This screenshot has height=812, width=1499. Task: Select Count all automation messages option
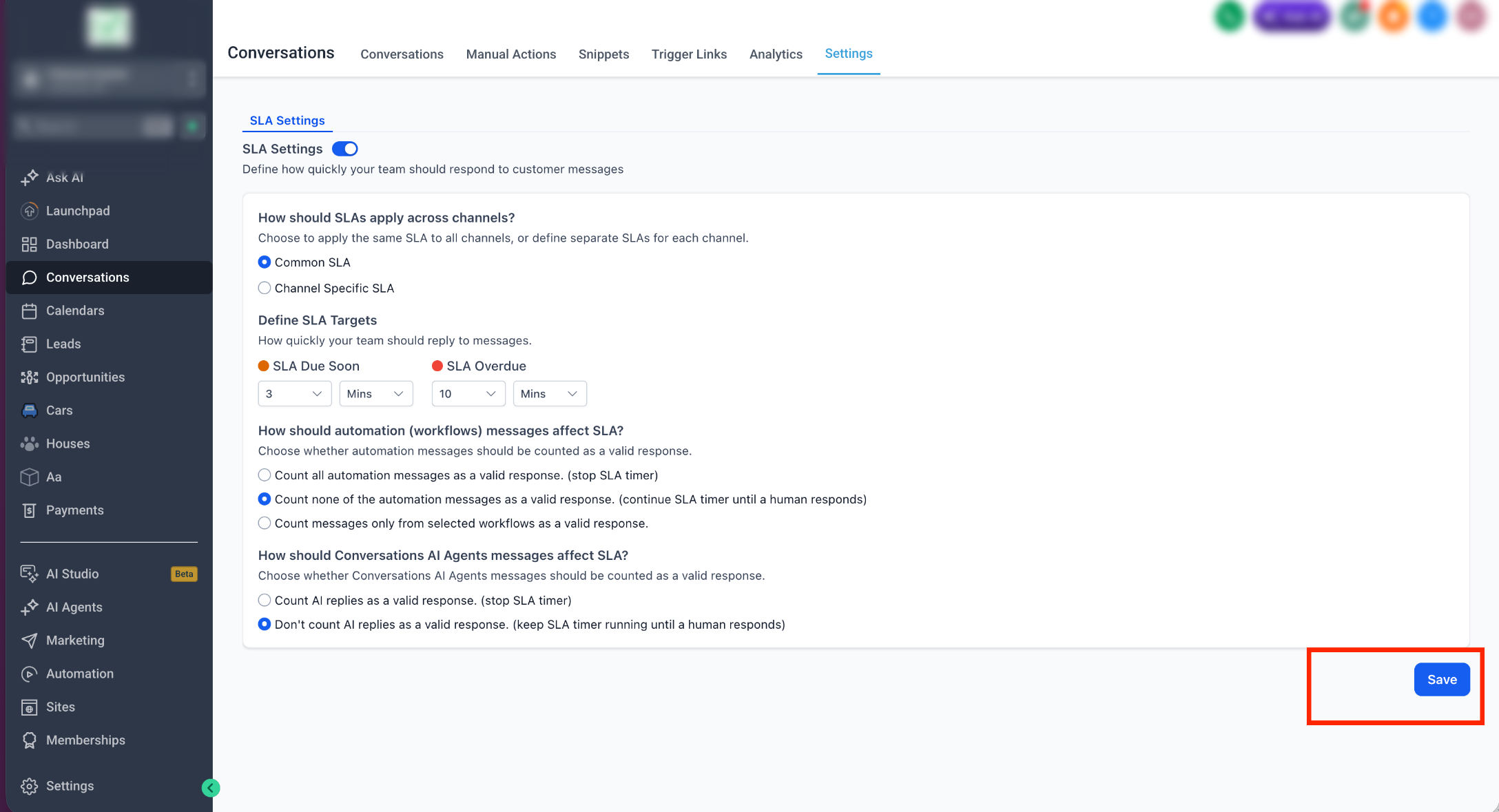pos(265,475)
